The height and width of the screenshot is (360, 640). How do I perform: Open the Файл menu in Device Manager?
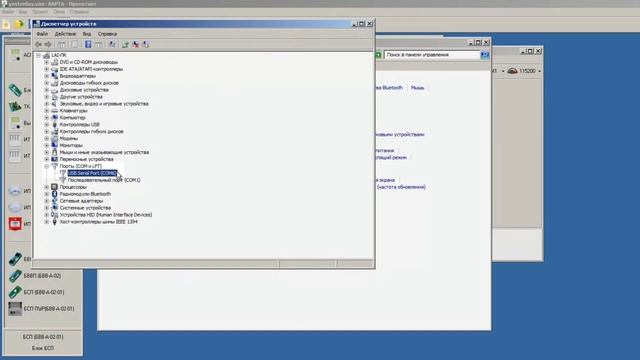coord(42,34)
